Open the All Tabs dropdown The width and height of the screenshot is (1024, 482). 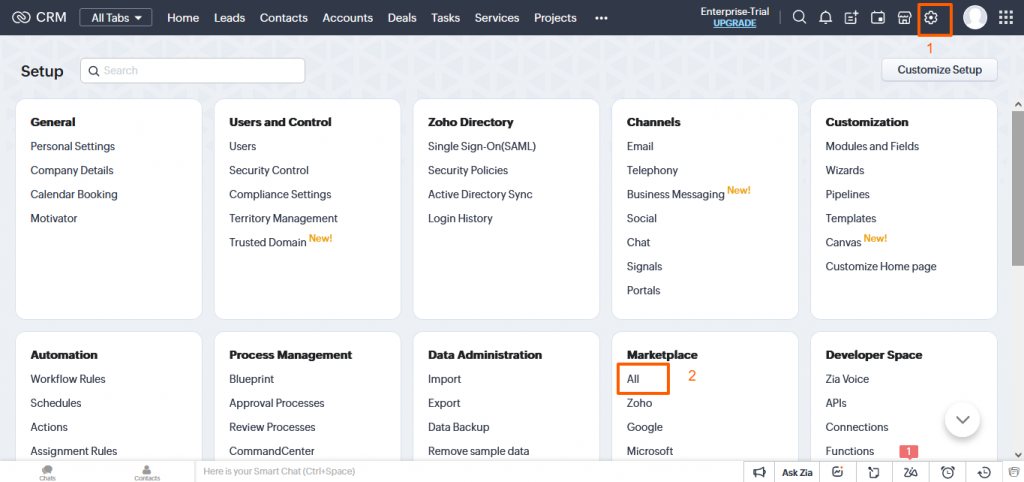(x=116, y=18)
